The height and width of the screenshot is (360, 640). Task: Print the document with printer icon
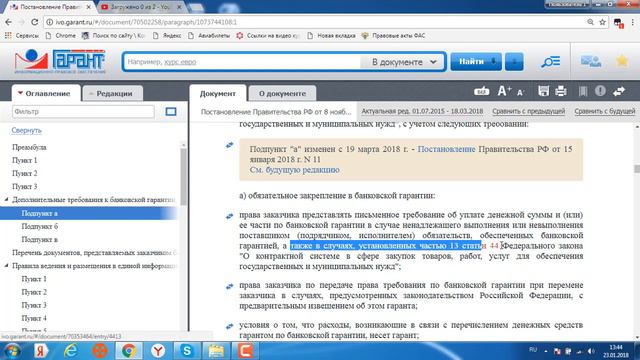pyautogui.click(x=561, y=91)
